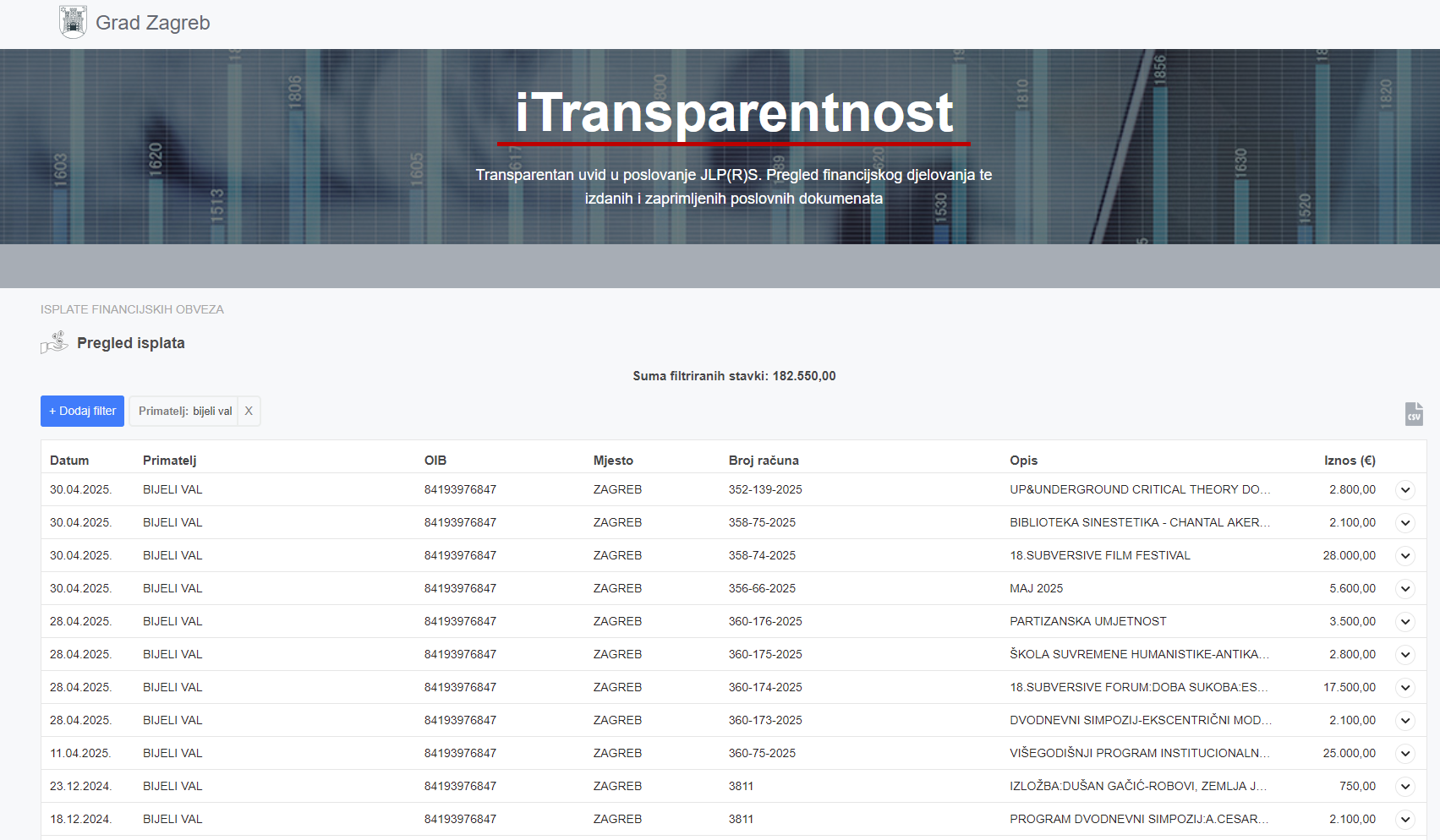Sort by the Iznos (€) column header

click(1350, 461)
